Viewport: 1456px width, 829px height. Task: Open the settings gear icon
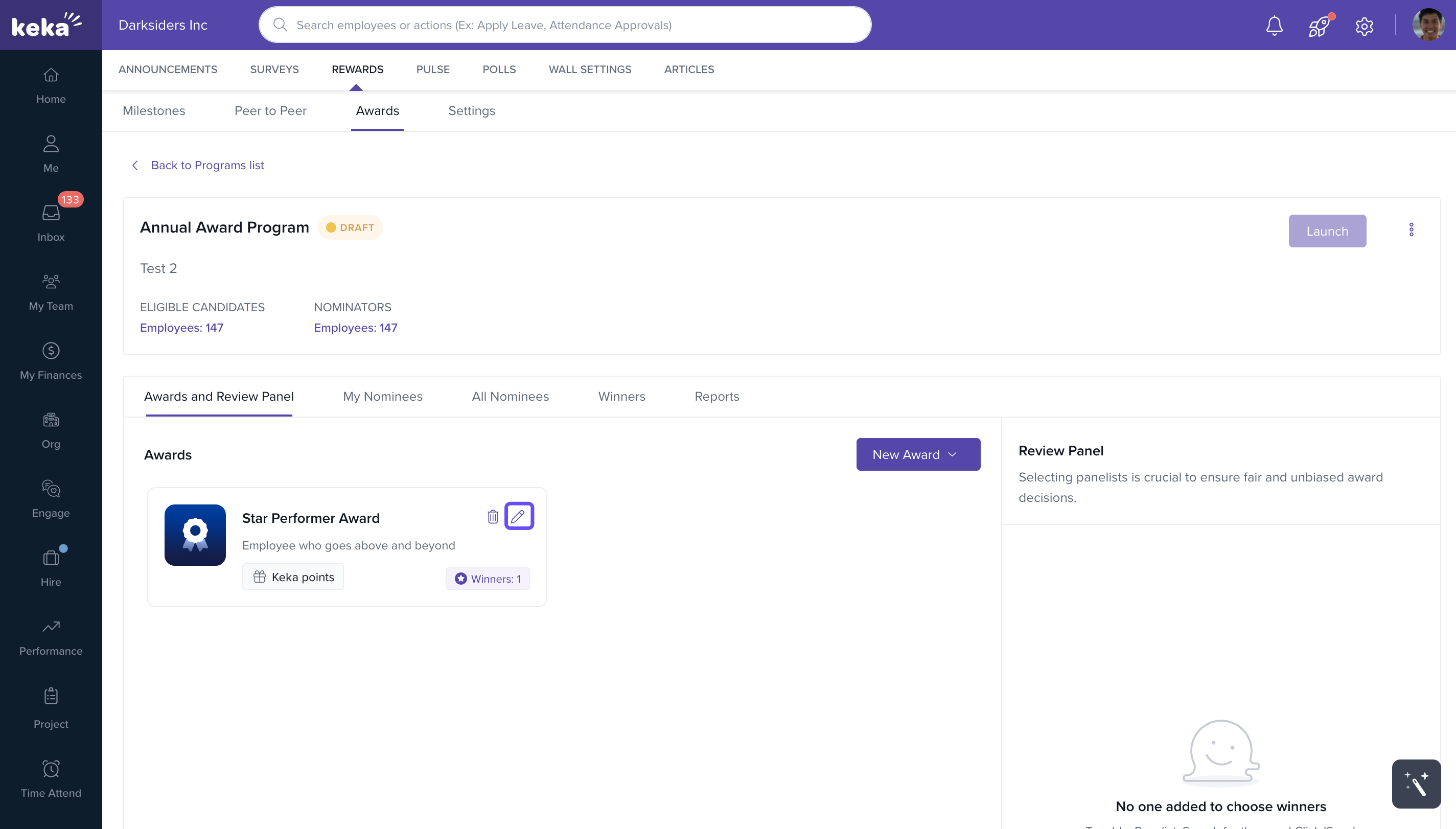click(x=1364, y=26)
